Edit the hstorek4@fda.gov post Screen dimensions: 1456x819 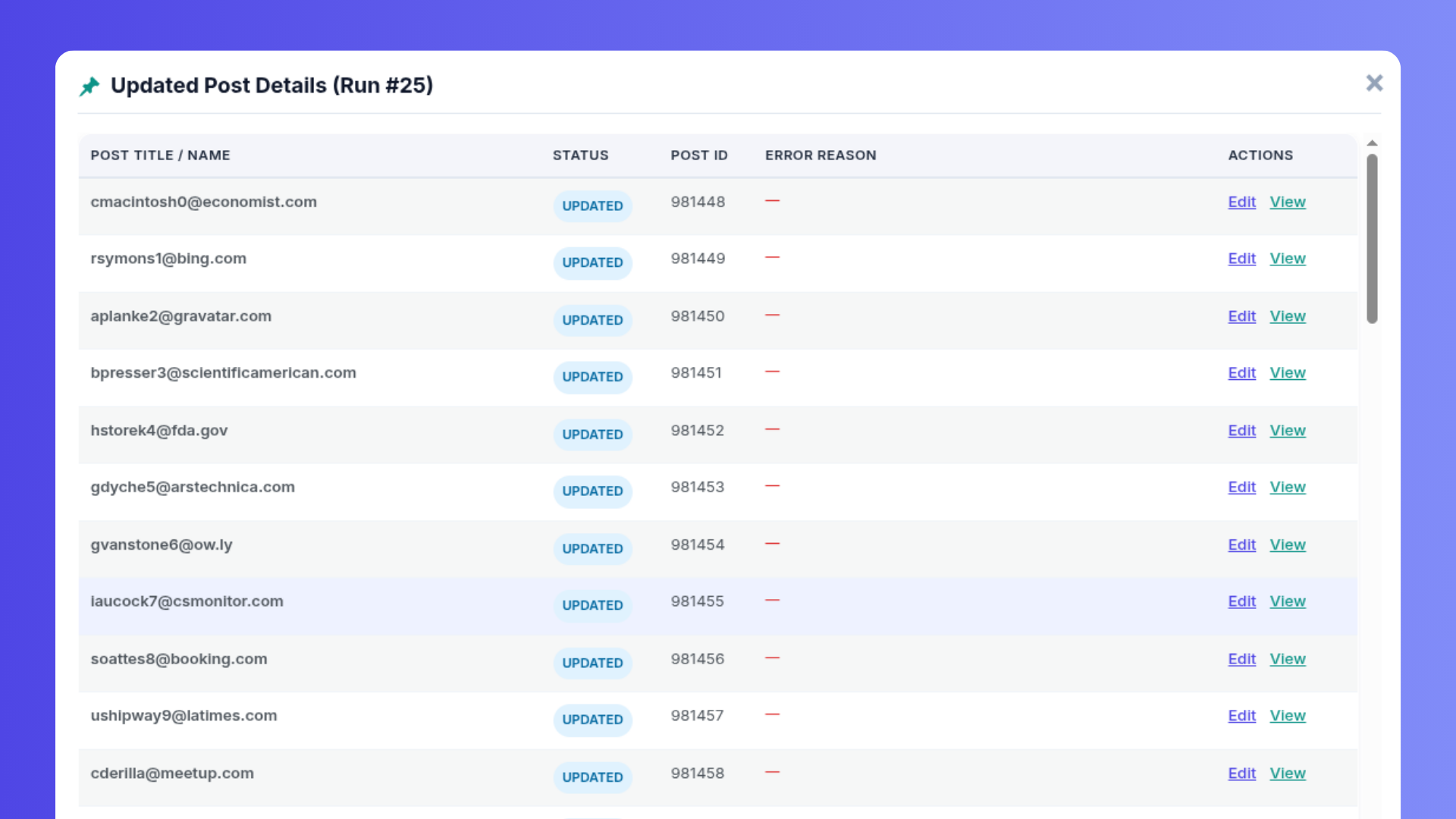click(1241, 431)
